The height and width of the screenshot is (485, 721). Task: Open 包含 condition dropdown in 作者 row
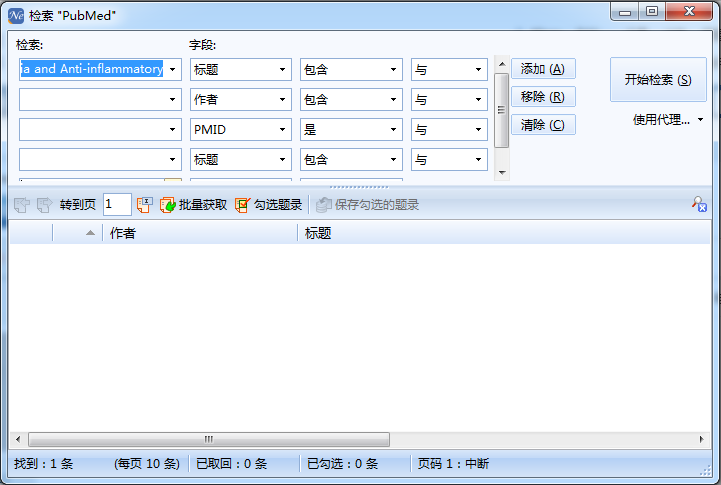tap(393, 99)
